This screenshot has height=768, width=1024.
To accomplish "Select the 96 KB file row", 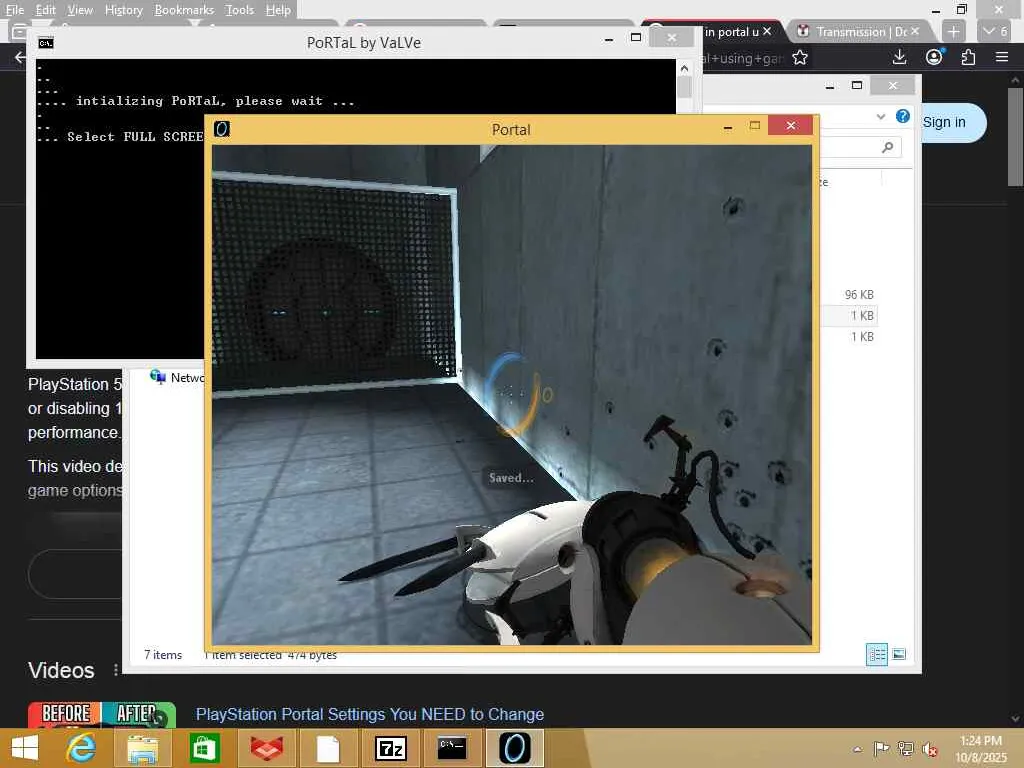I will [849, 295].
